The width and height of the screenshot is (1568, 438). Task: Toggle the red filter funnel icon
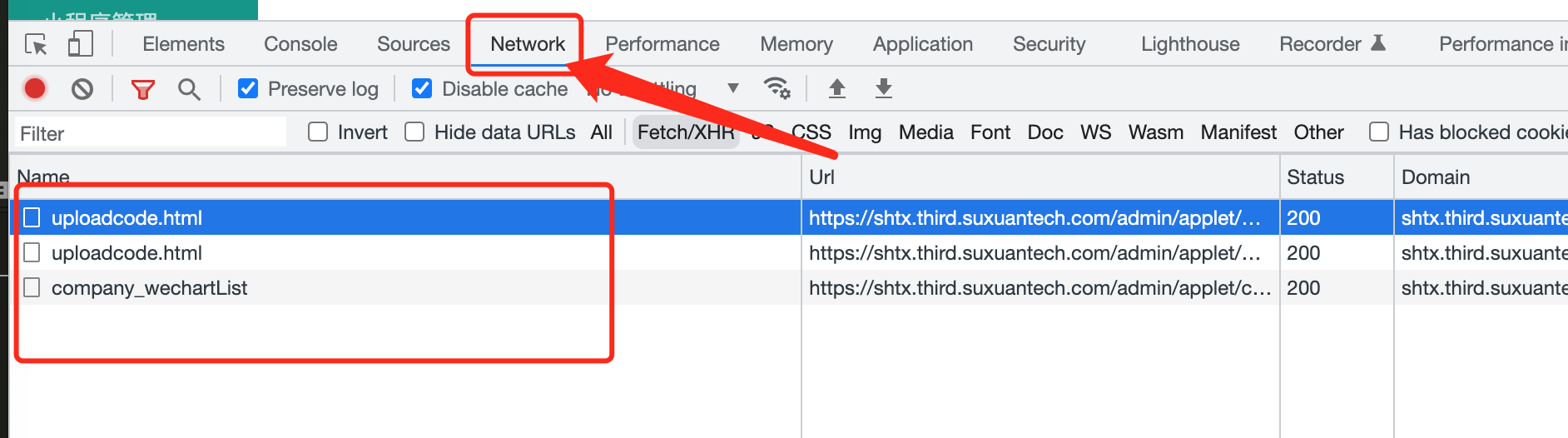point(143,89)
